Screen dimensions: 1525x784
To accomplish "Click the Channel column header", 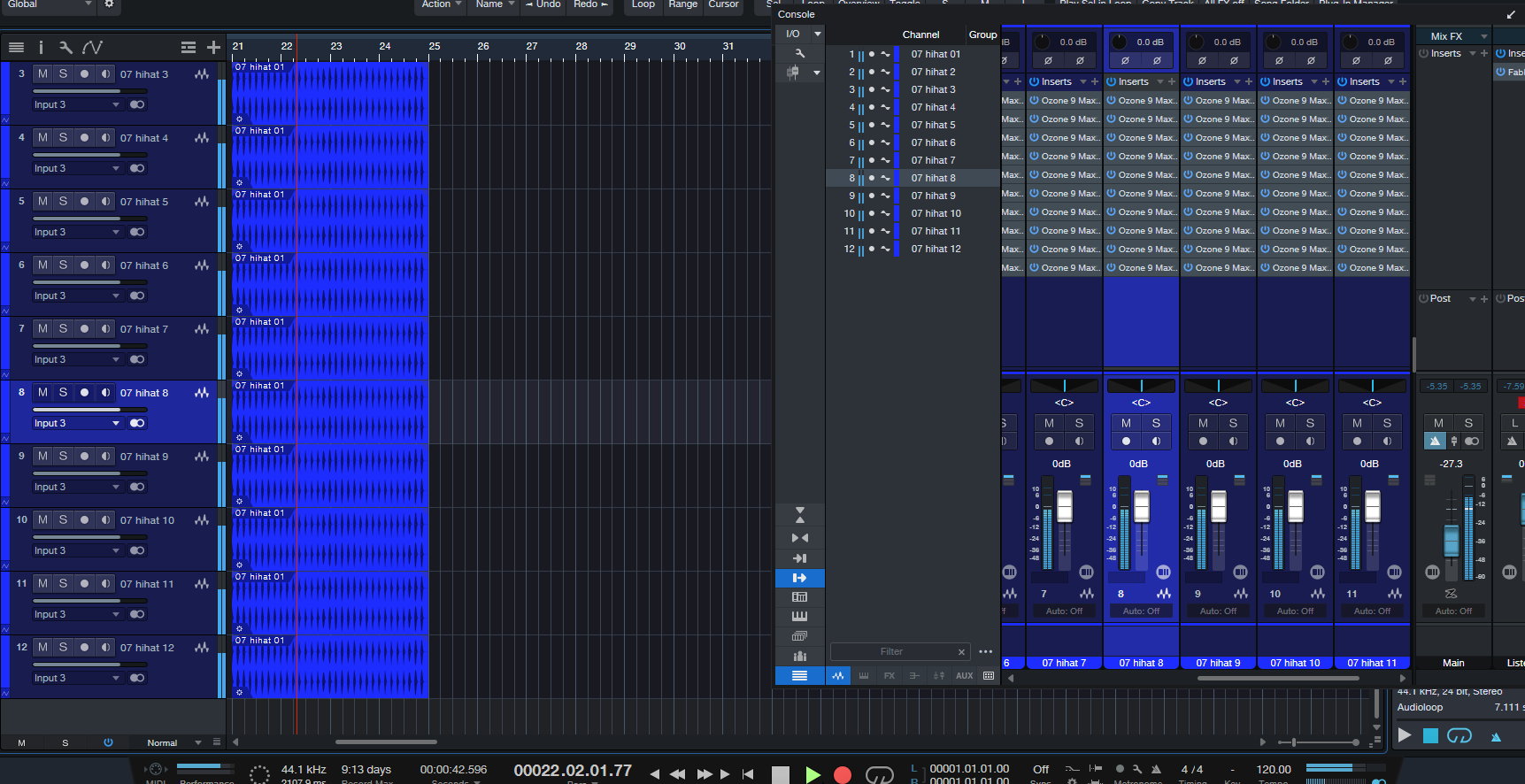I will click(920, 35).
